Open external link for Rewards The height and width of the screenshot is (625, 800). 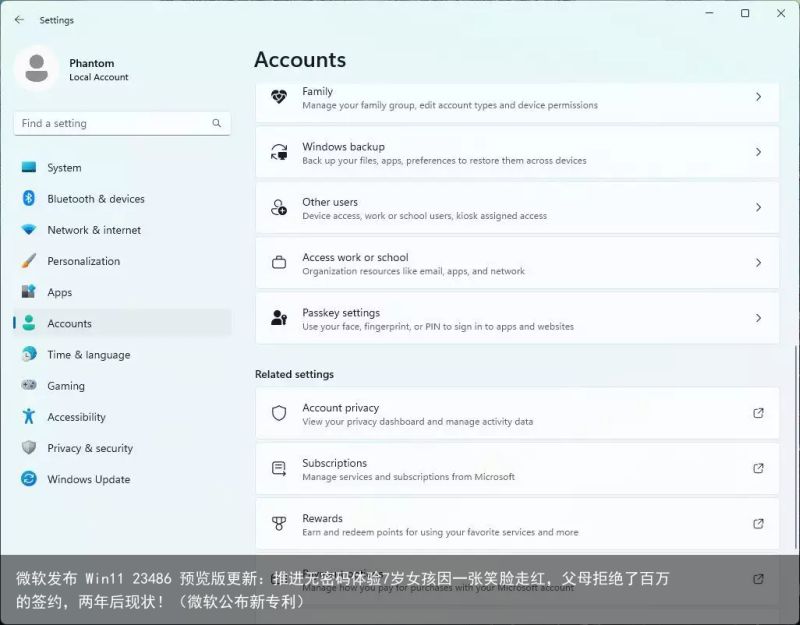coord(758,523)
